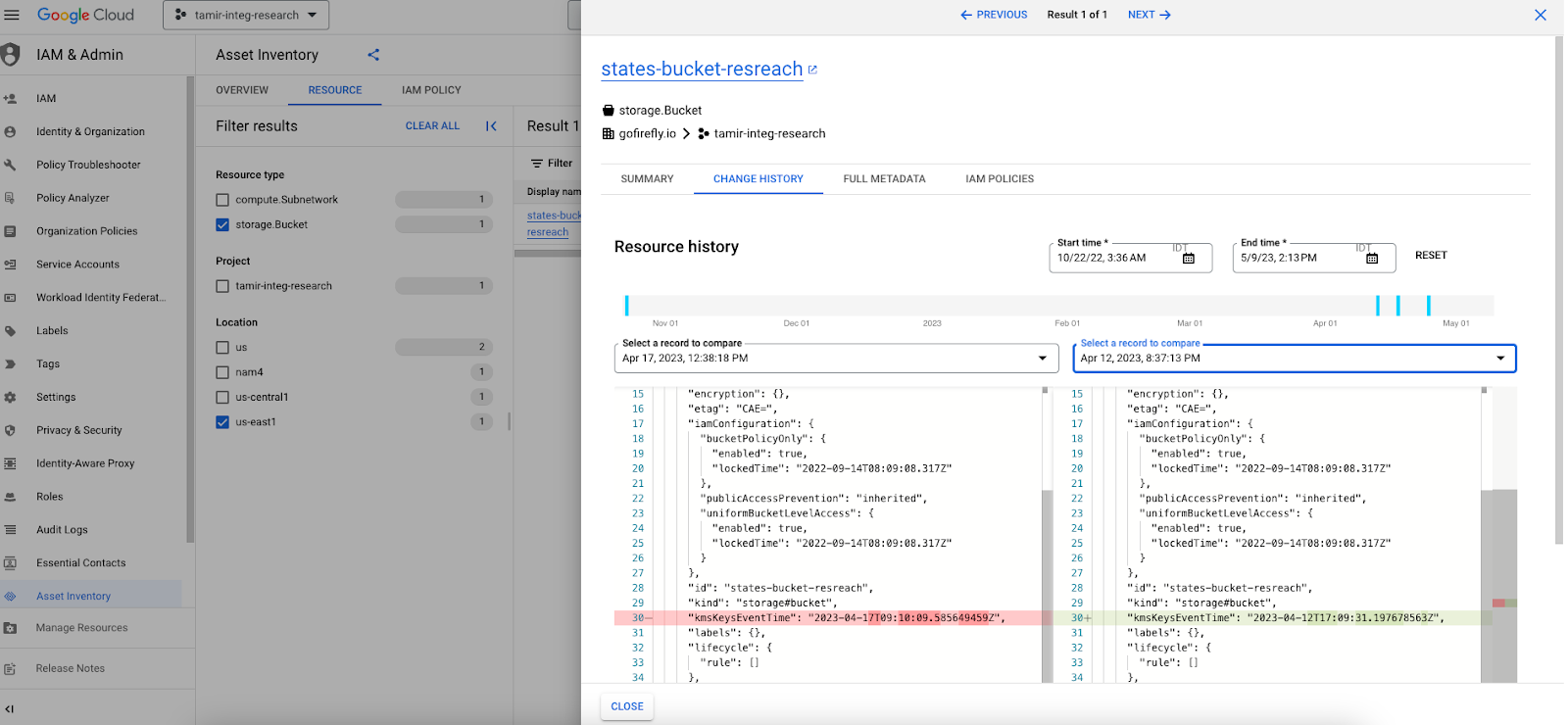Image resolution: width=1568 pixels, height=725 pixels.
Task: Check the compute.Subnetwork resource type
Action: (x=222, y=200)
